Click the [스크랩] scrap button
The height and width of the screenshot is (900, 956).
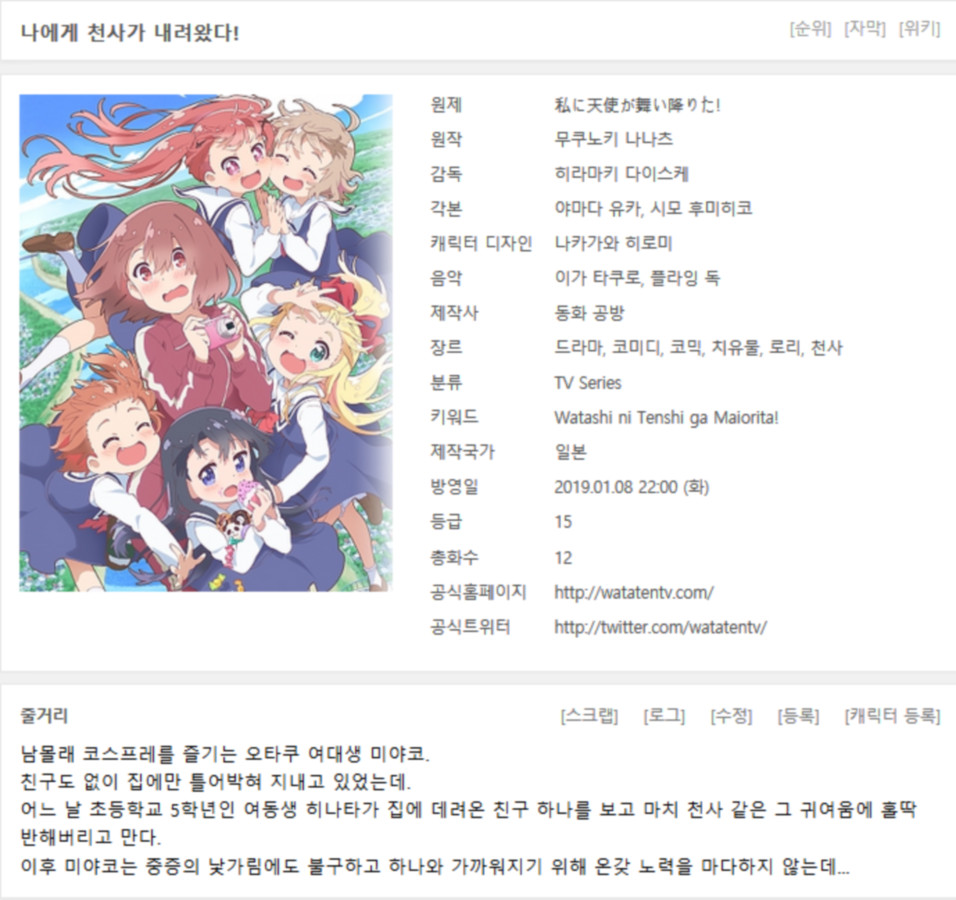[x=589, y=715]
